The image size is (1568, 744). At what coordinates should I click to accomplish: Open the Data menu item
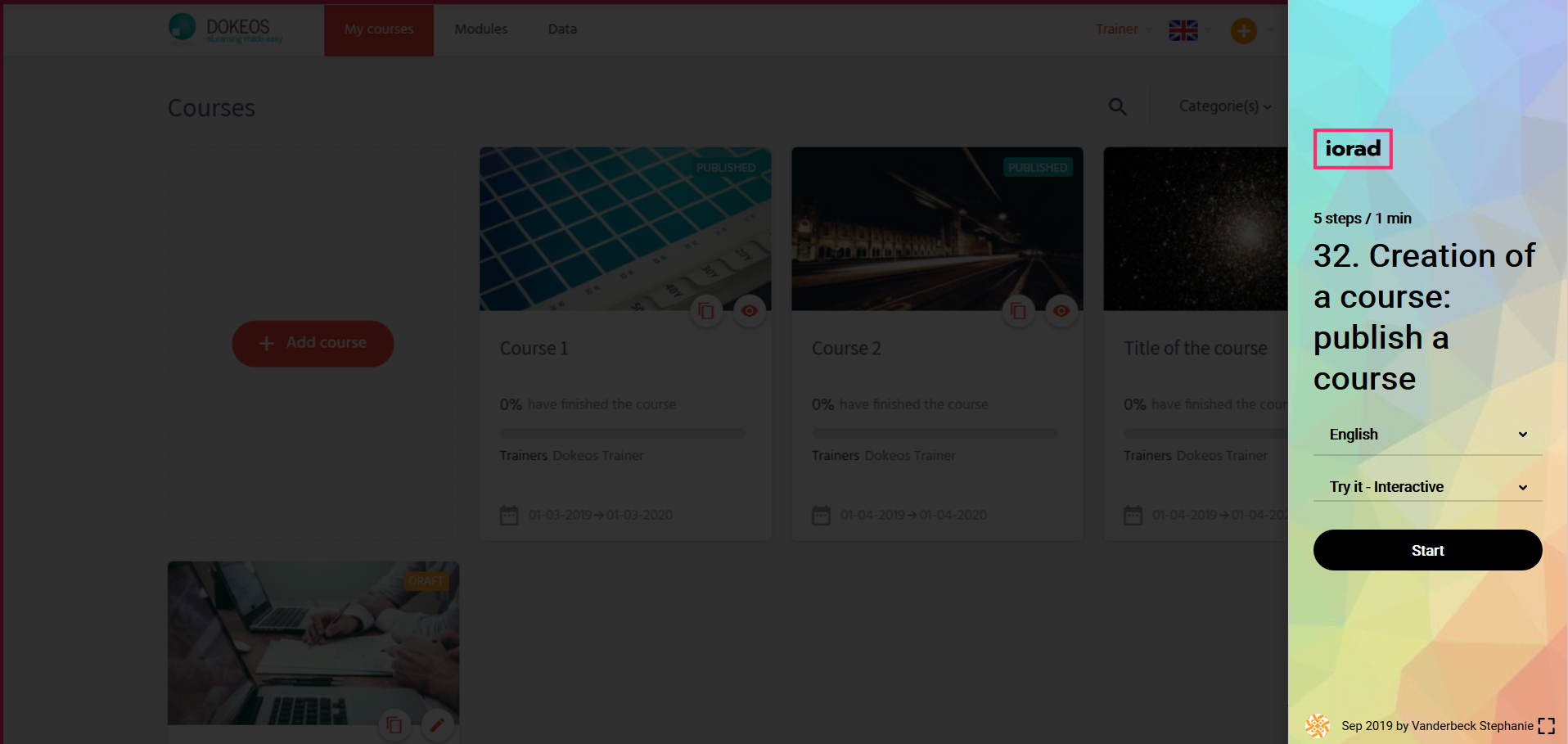click(562, 29)
